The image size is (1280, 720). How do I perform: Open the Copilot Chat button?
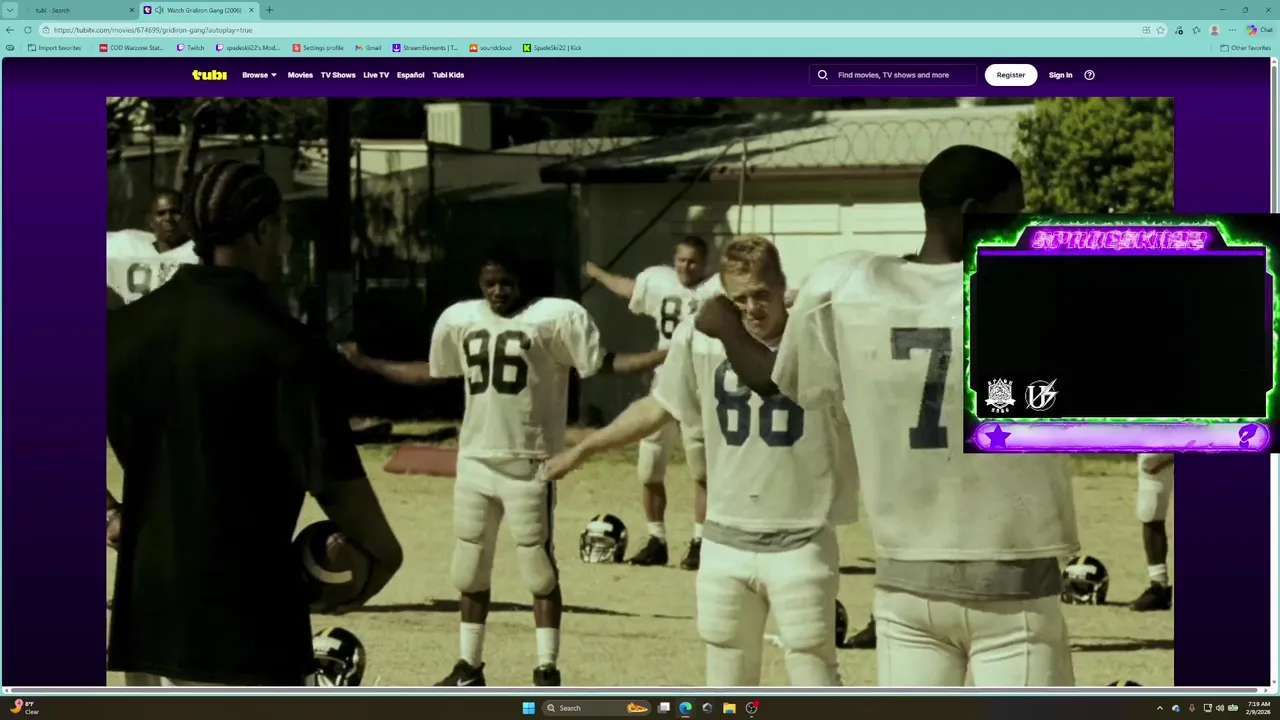1259,30
